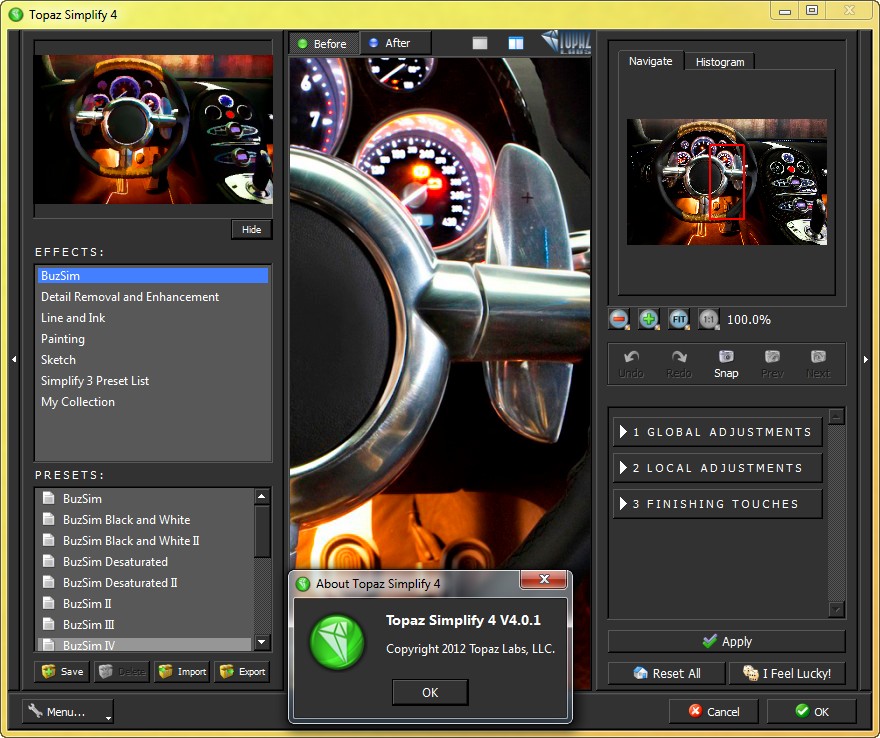Open the Histogram tab
The image size is (880, 738).
720,62
